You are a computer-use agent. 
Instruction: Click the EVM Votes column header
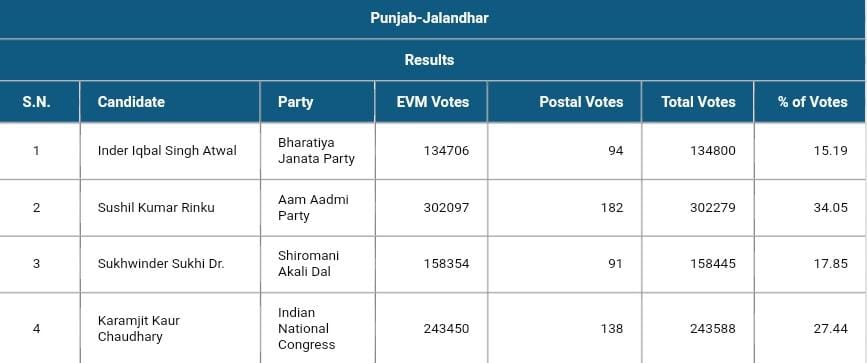click(431, 102)
